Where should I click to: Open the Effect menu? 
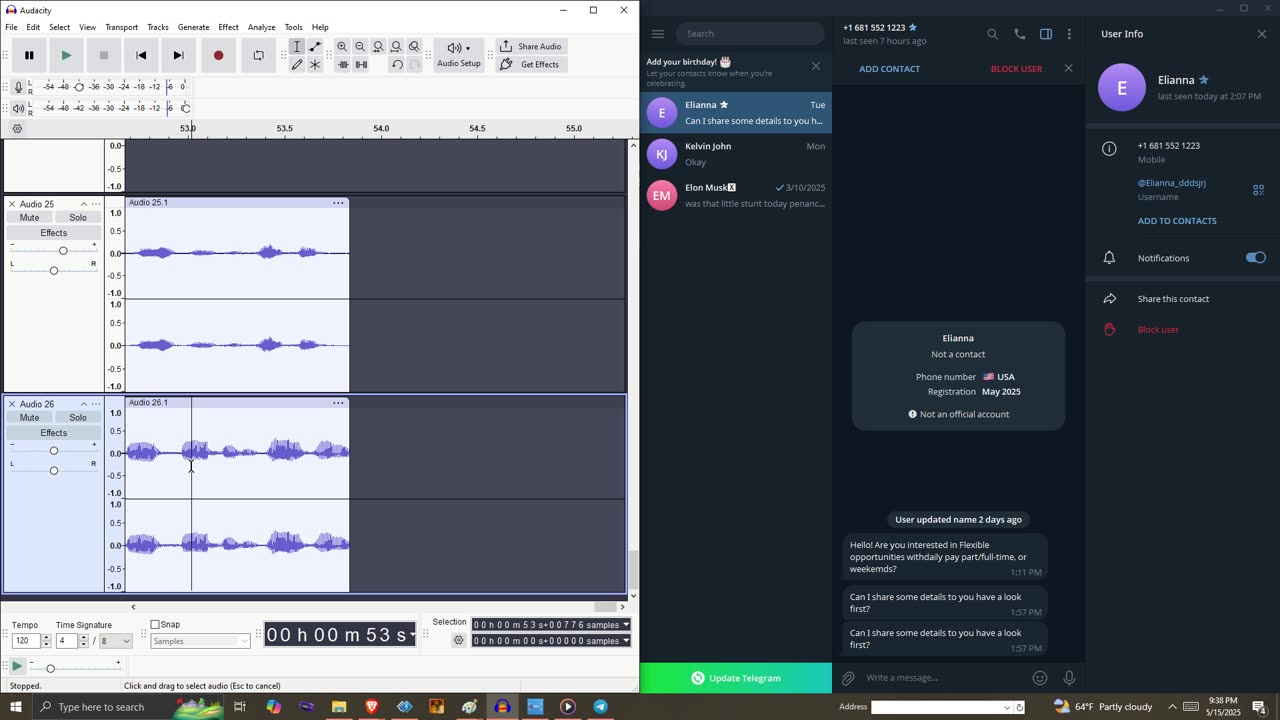click(x=228, y=27)
